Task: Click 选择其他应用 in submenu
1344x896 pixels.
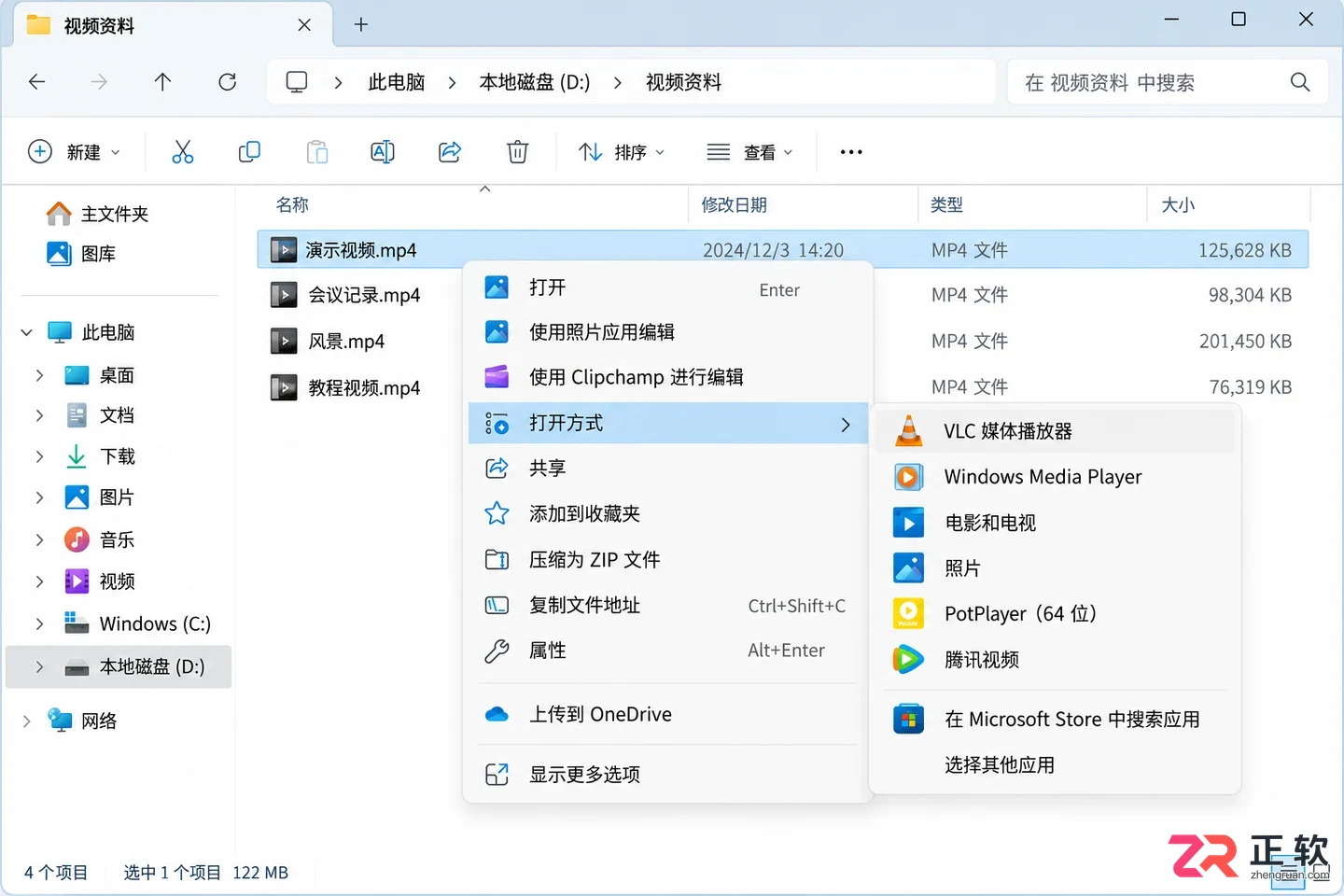Action: [x=1055, y=765]
